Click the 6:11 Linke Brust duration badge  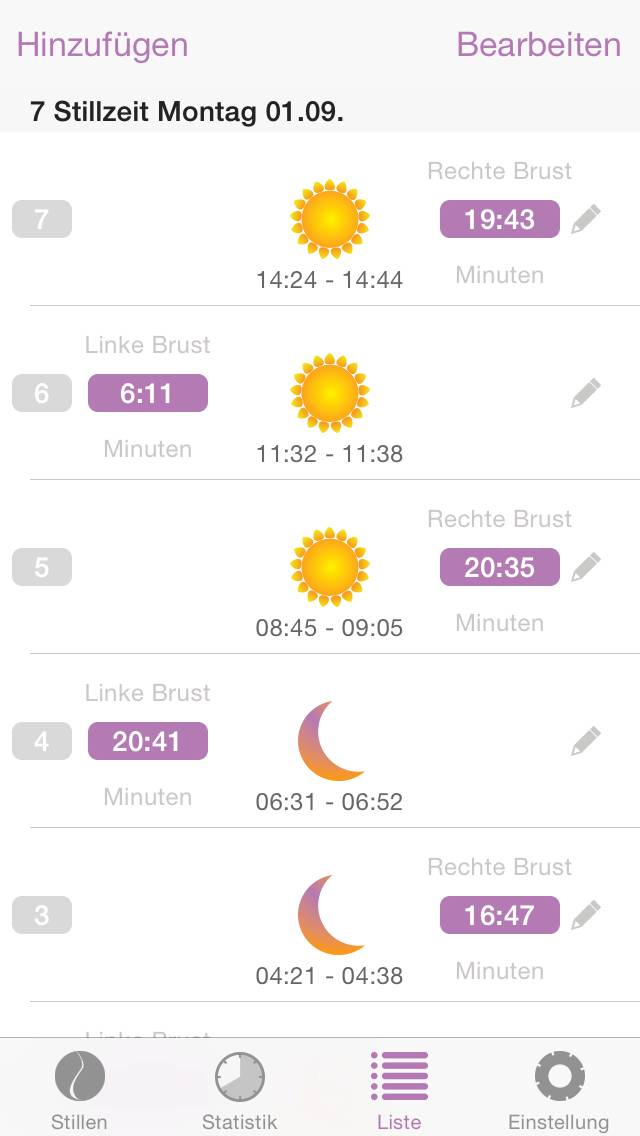coord(147,393)
